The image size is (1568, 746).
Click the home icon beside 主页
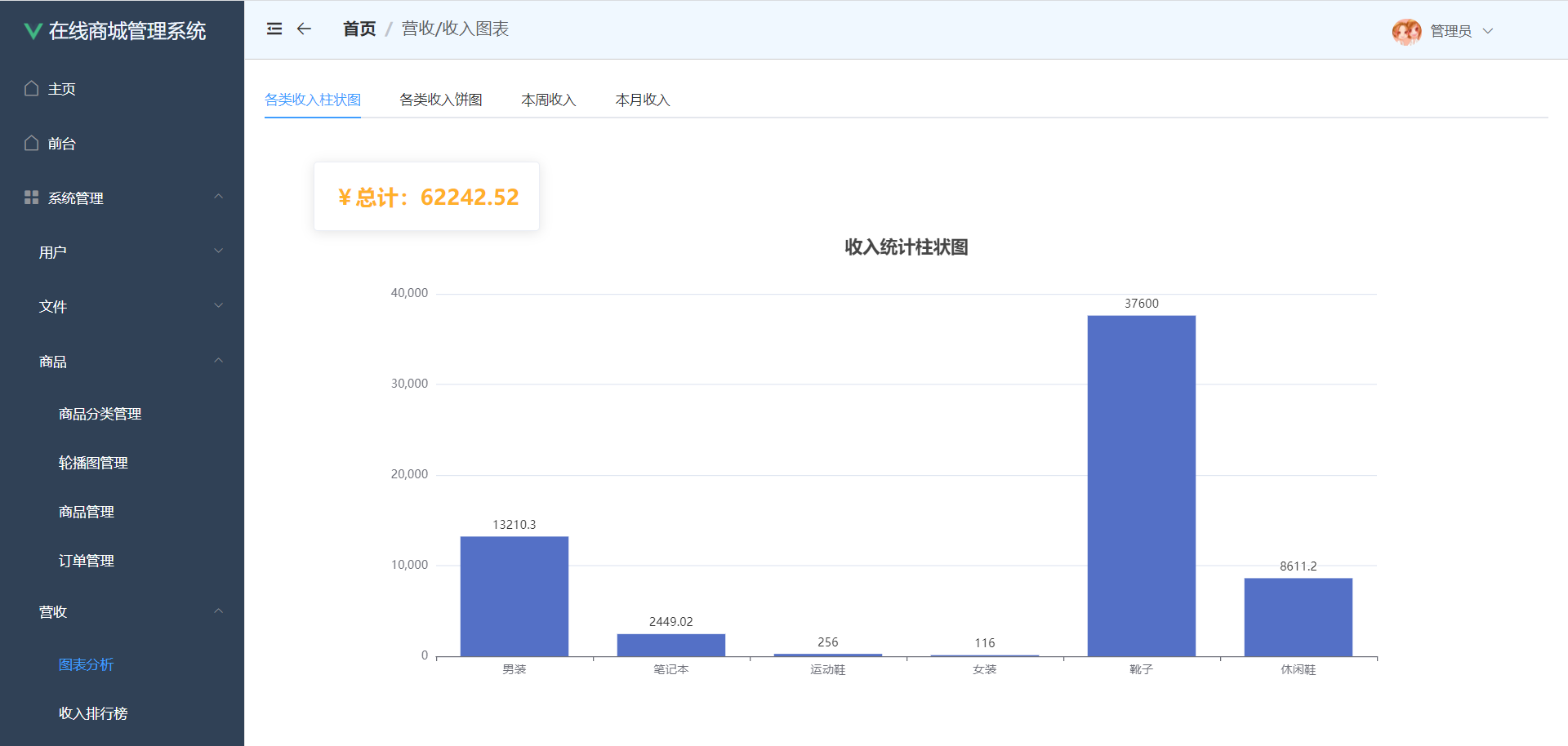[x=32, y=88]
